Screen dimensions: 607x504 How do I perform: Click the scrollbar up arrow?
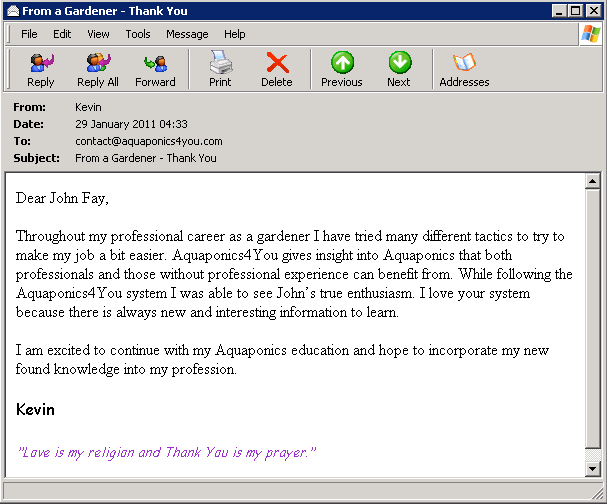tap(592, 182)
